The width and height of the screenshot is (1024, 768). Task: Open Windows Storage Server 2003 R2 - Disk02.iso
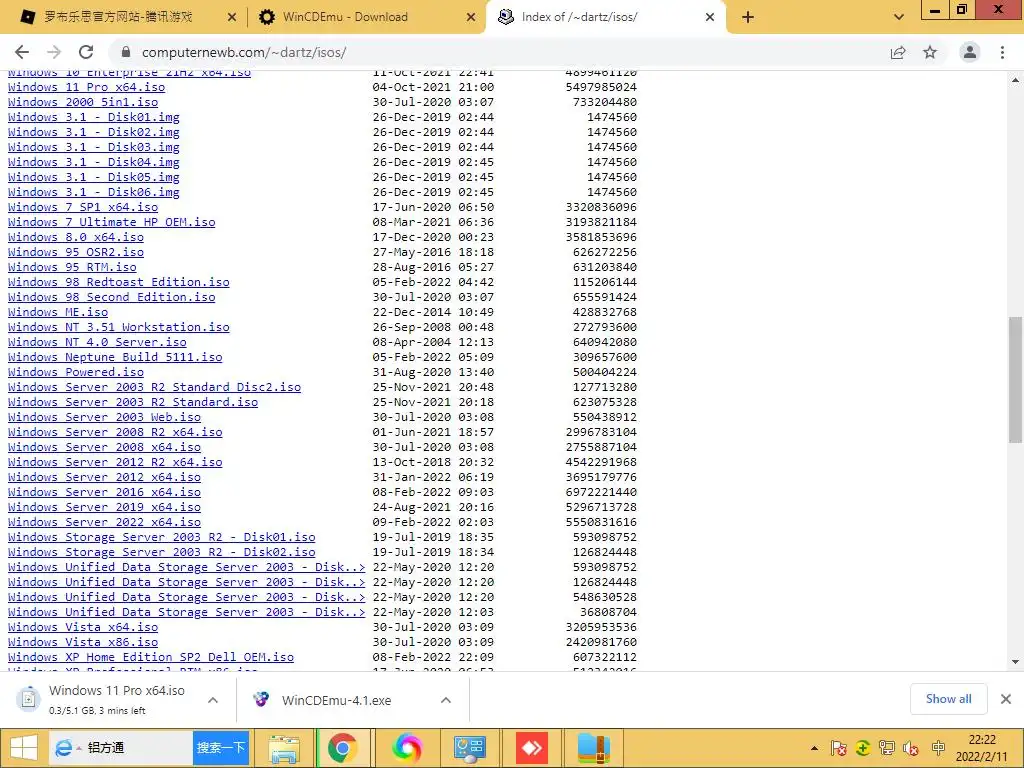point(161,552)
